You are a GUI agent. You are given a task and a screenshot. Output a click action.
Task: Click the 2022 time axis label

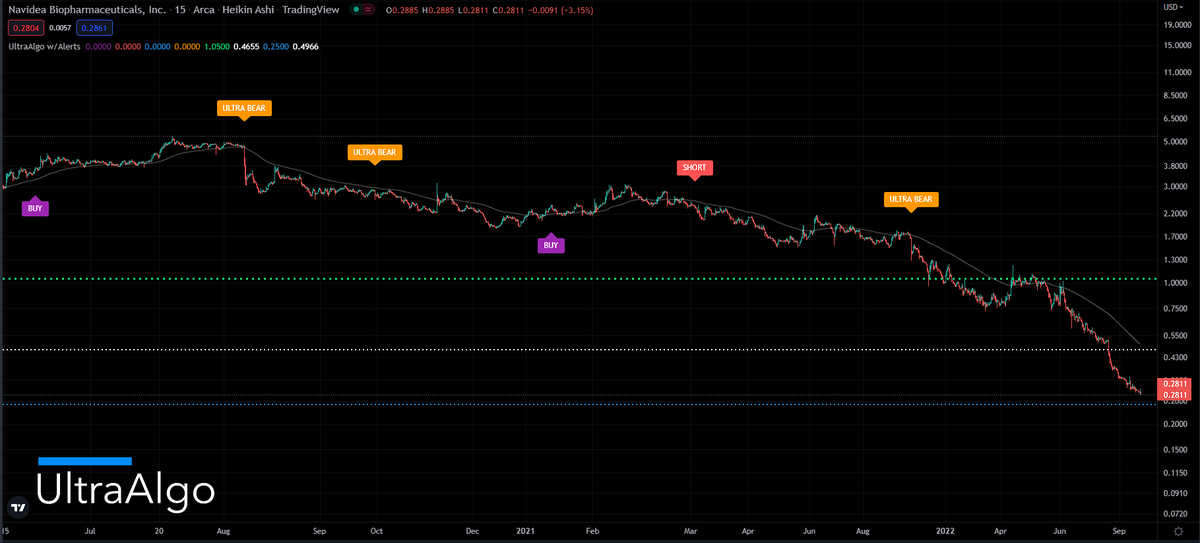tap(943, 533)
